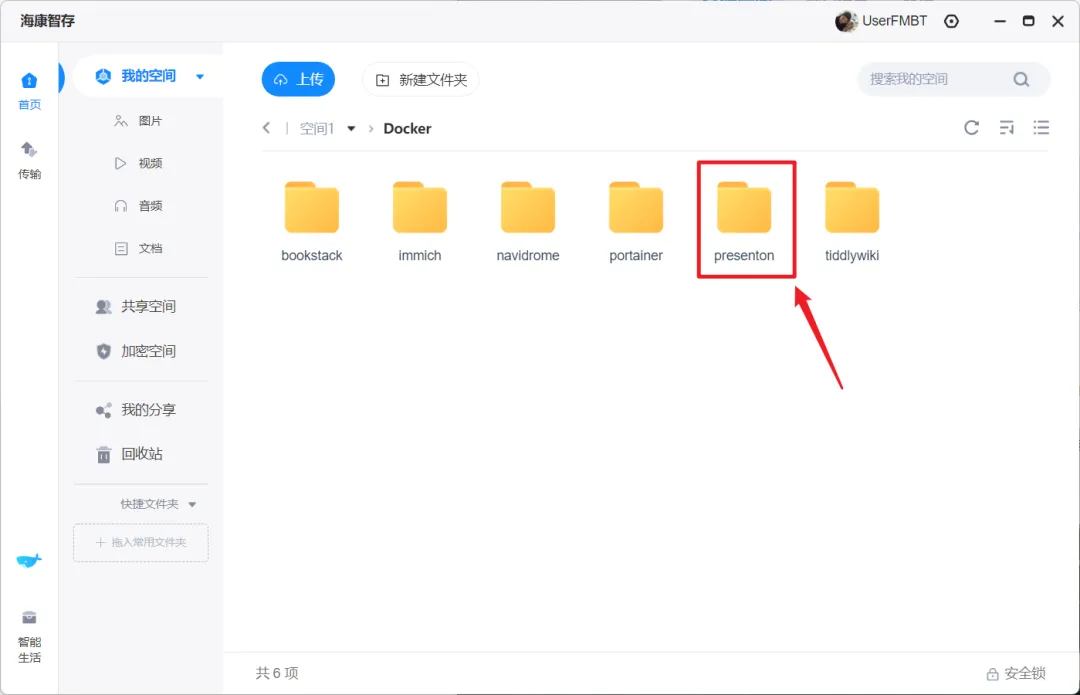Click the Docker breadcrumb text

(x=407, y=129)
